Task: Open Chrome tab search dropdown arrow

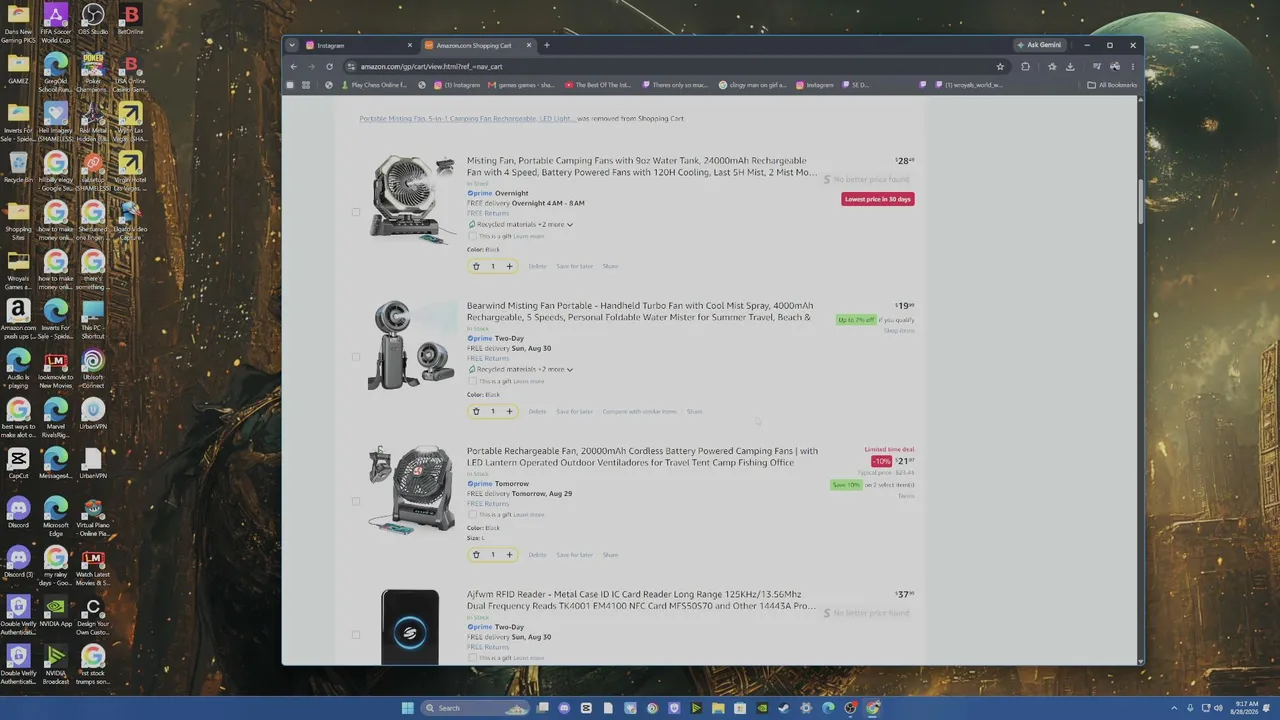Action: [x=292, y=45]
